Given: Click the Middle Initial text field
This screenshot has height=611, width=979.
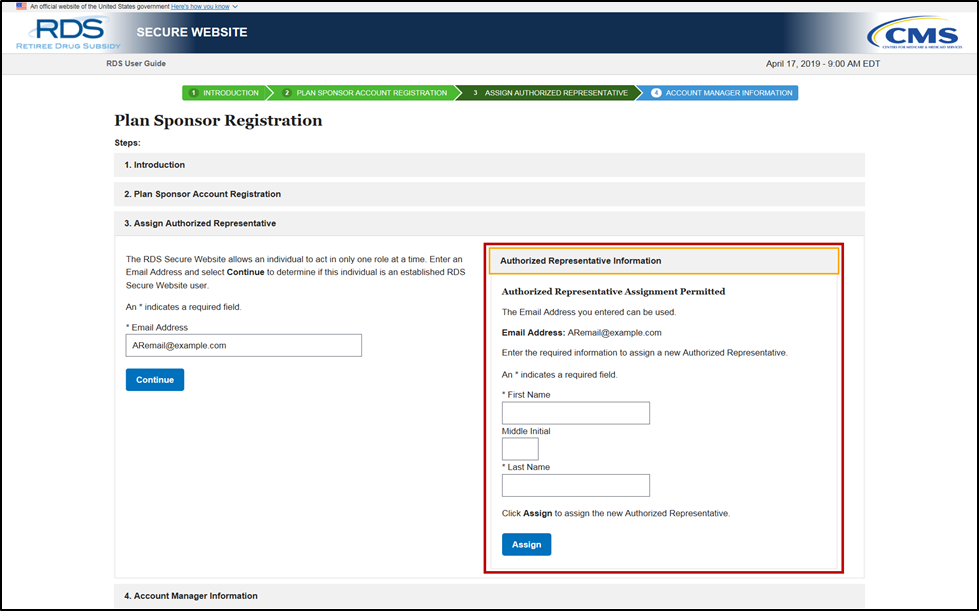Looking at the screenshot, I should tap(520, 449).
